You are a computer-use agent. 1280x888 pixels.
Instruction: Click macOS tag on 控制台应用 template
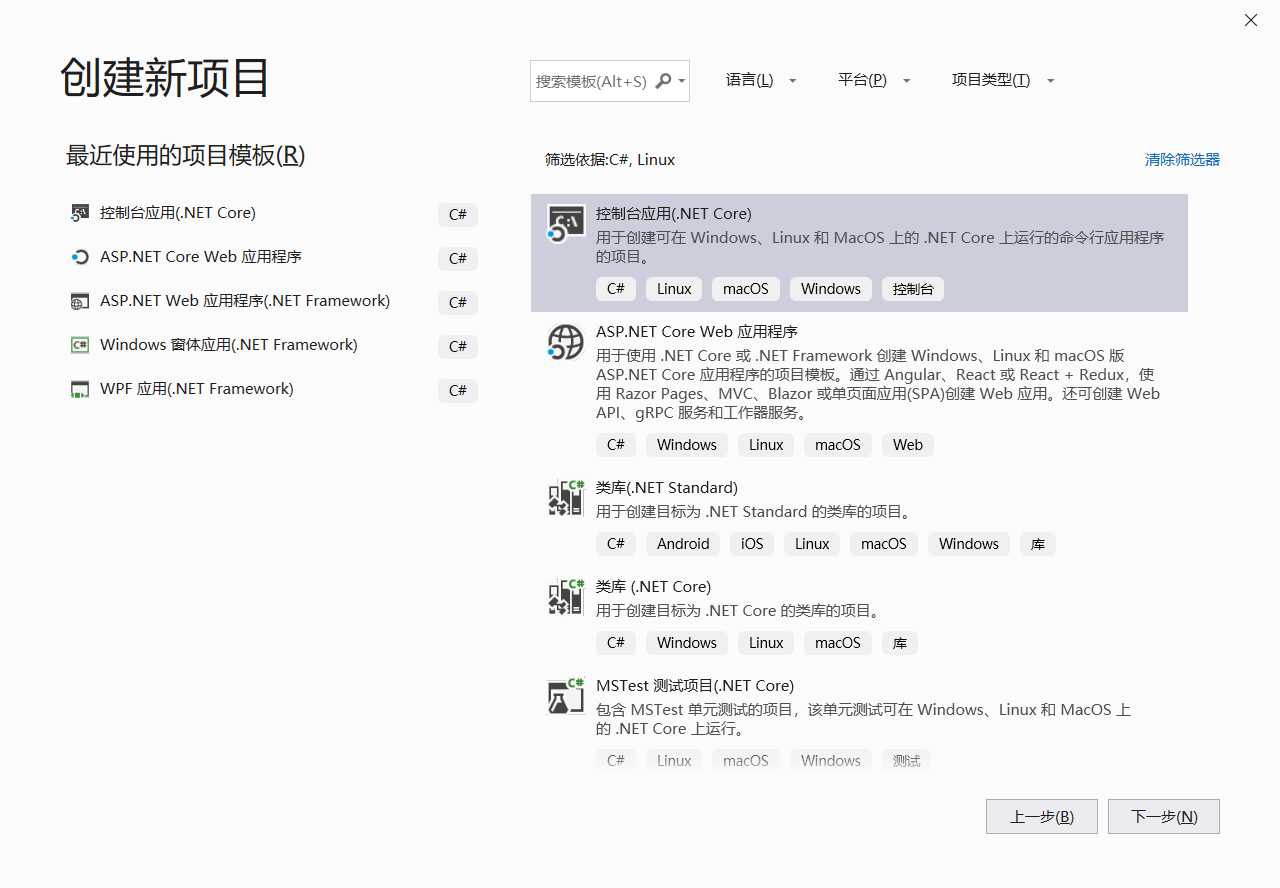pyautogui.click(x=746, y=288)
